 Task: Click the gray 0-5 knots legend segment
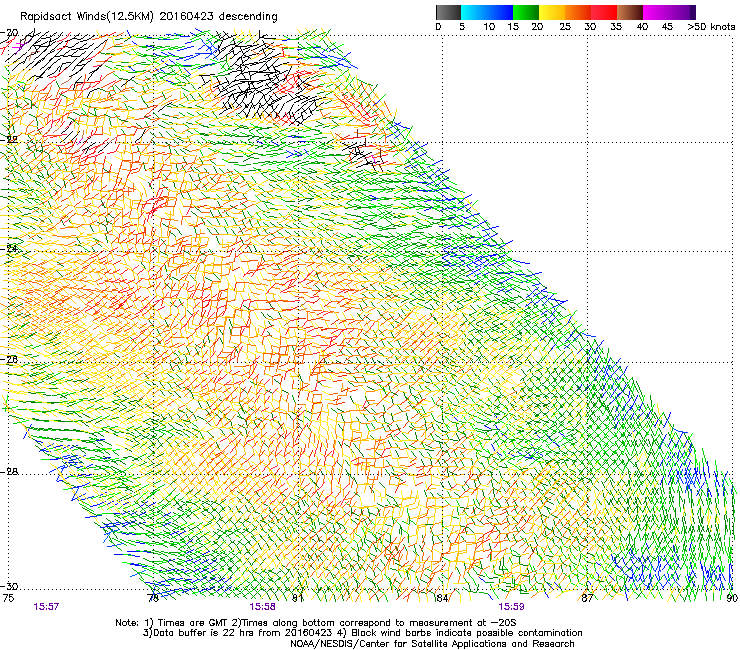(x=448, y=12)
